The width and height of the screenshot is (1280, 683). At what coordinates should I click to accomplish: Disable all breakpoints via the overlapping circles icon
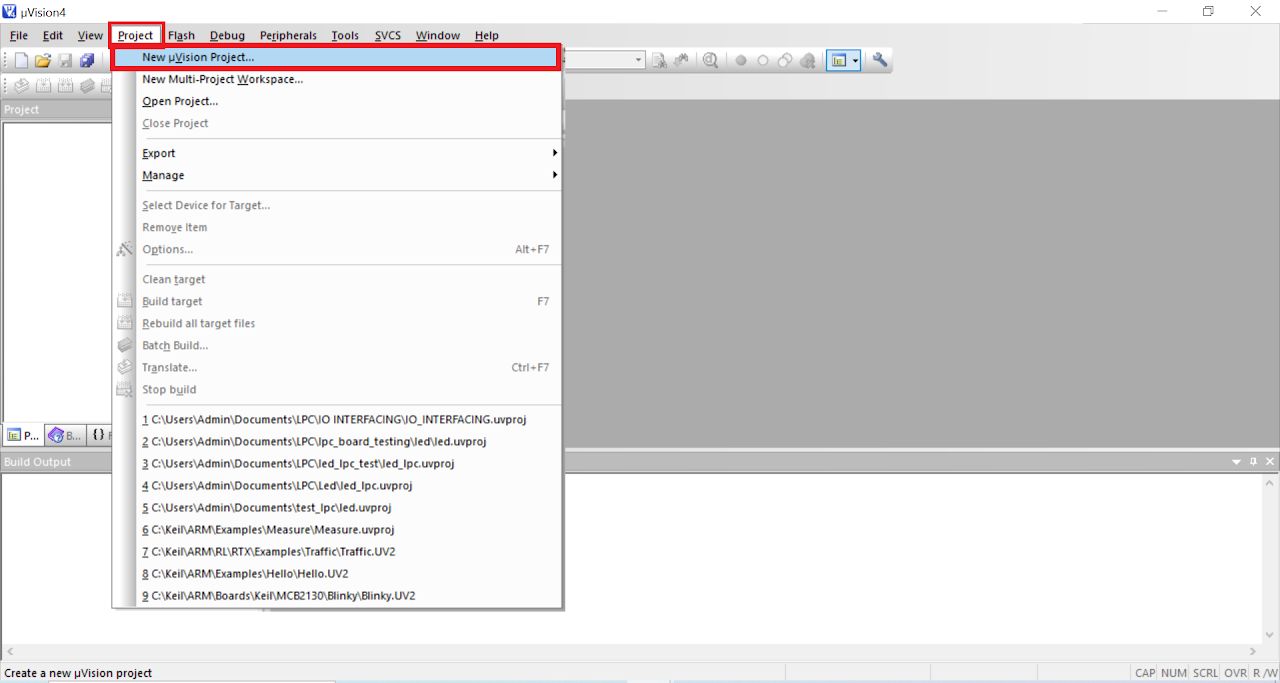point(784,60)
